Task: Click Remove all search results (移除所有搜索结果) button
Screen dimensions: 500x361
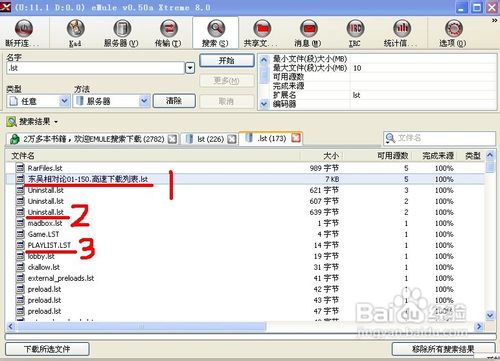Action: [443, 349]
